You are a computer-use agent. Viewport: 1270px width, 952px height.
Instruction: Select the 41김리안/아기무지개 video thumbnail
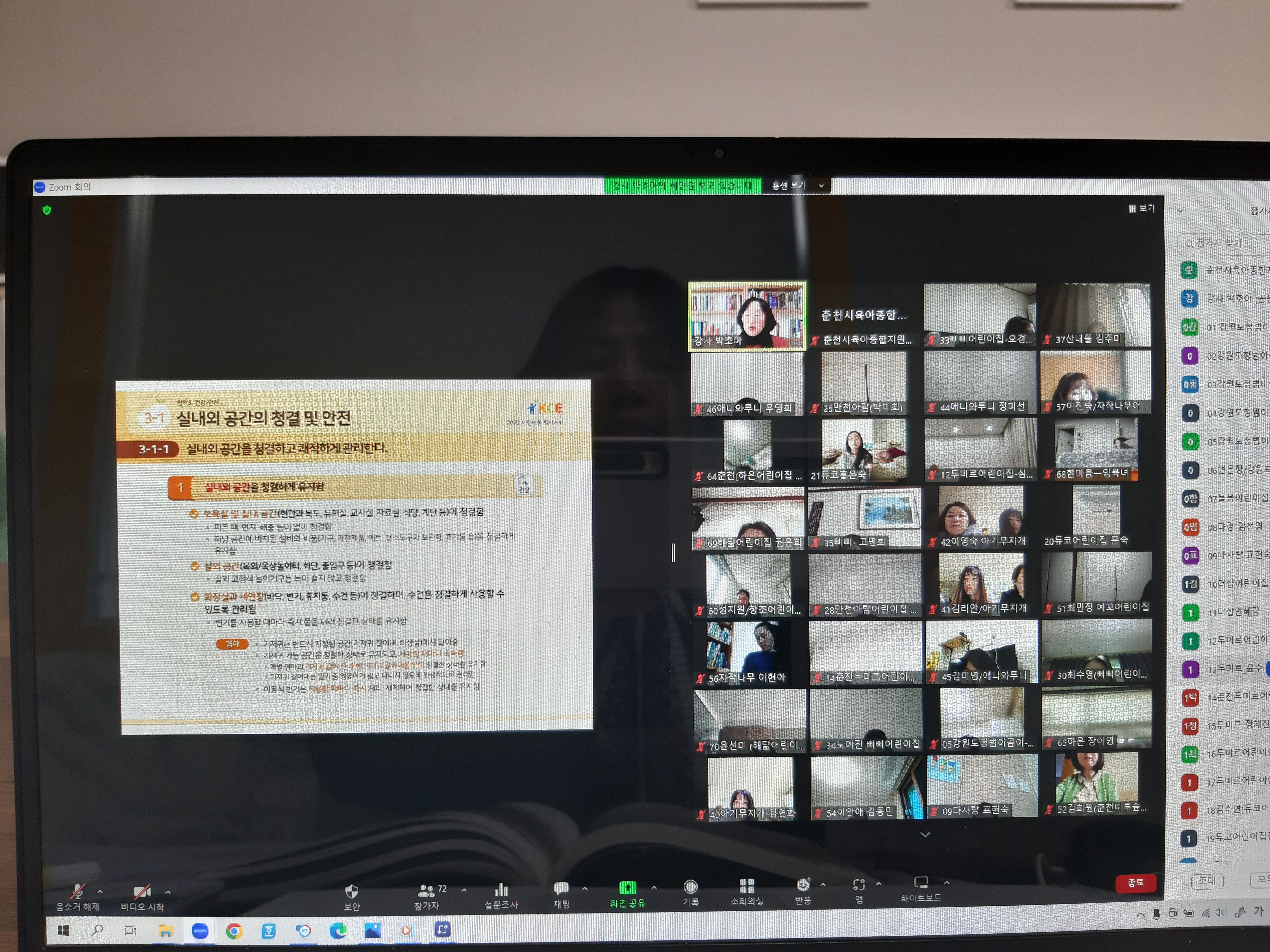click(x=982, y=584)
